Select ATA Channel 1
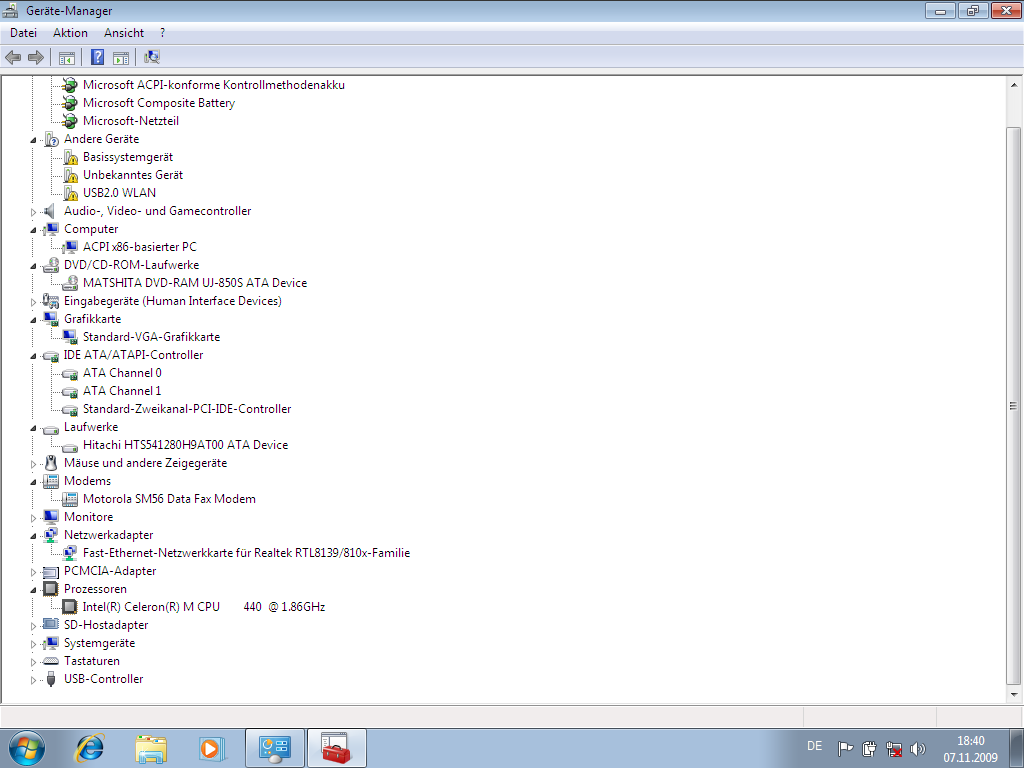 (x=122, y=391)
